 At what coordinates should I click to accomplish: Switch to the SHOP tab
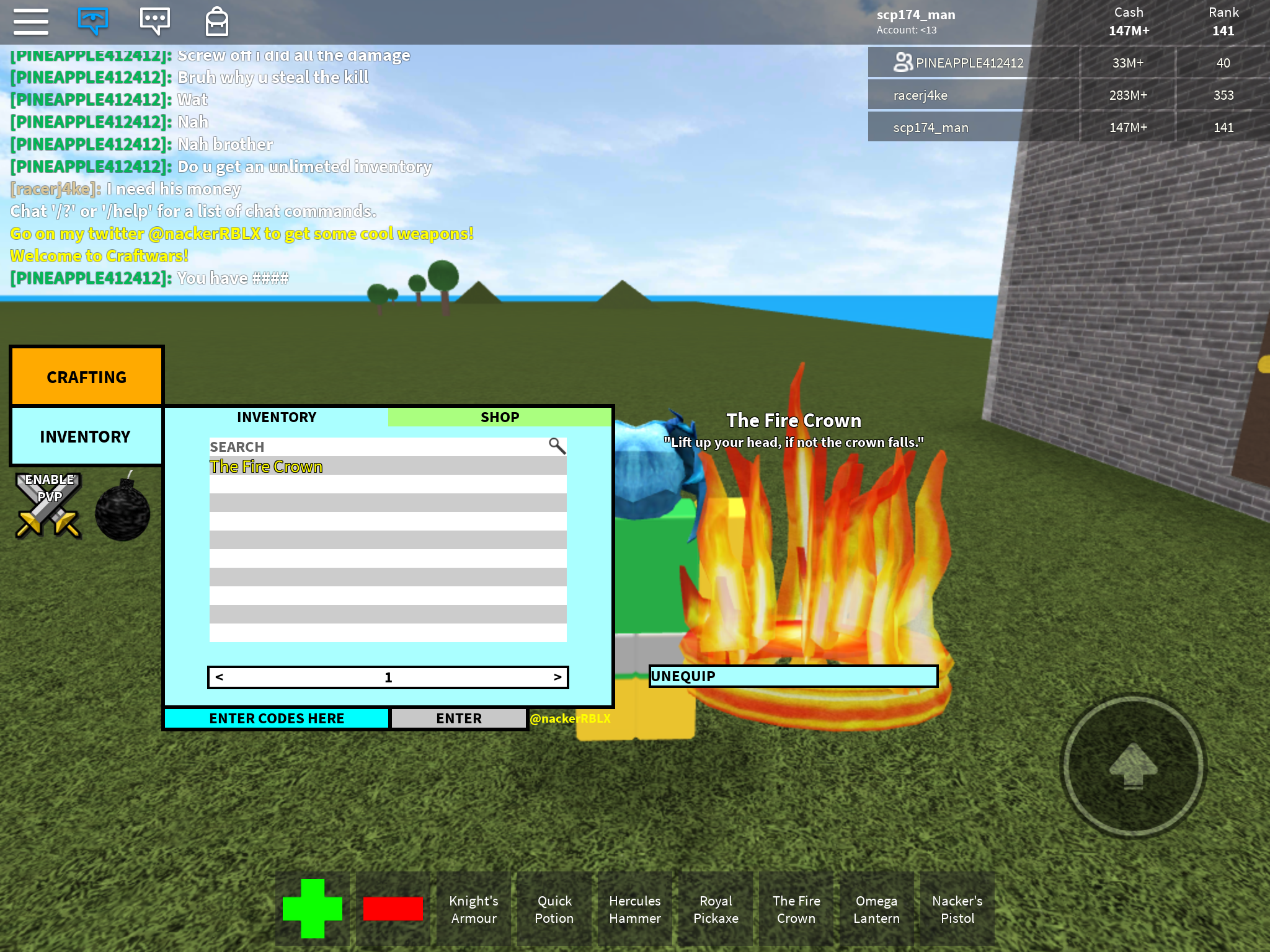coord(499,417)
